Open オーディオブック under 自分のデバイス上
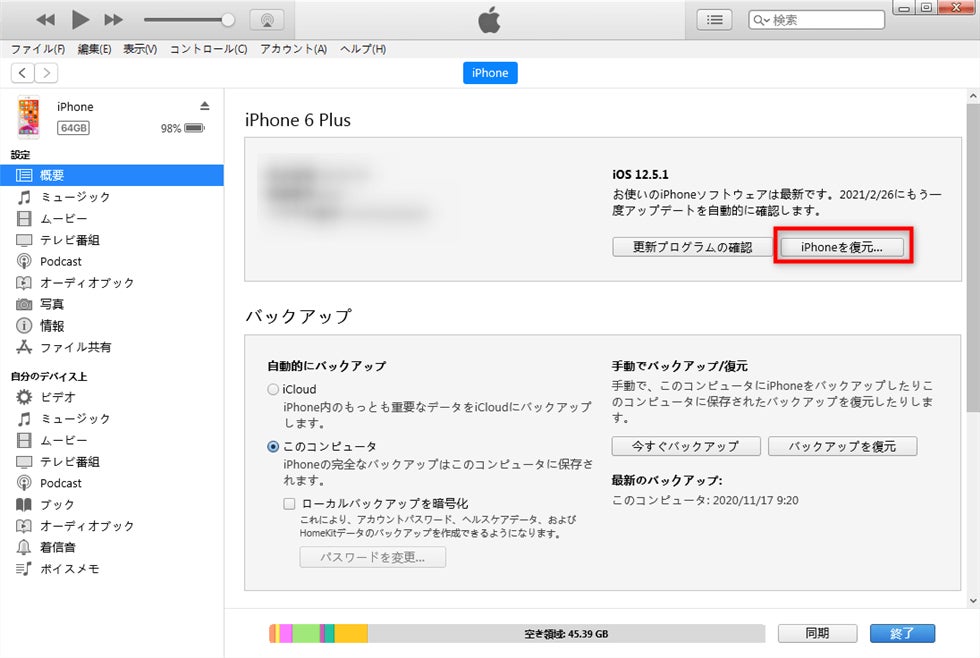980x658 pixels. pos(112,526)
